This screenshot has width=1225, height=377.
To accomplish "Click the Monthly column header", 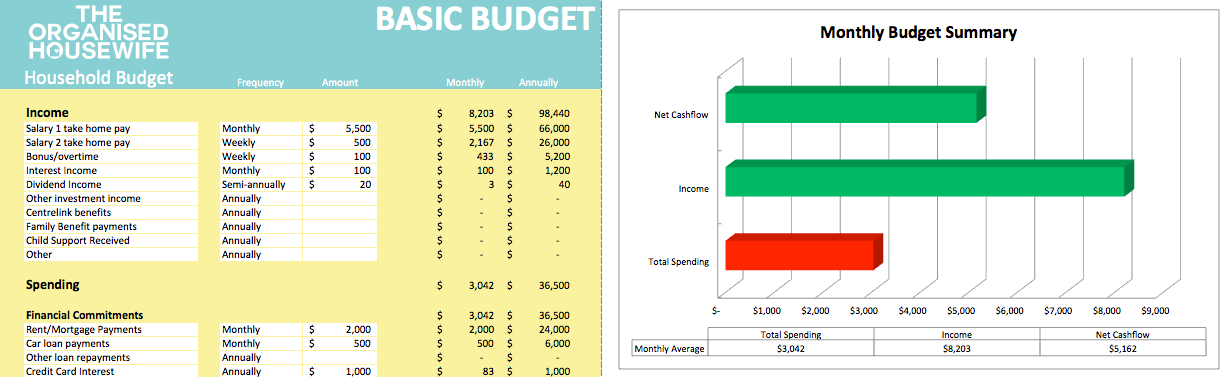I will [x=465, y=83].
